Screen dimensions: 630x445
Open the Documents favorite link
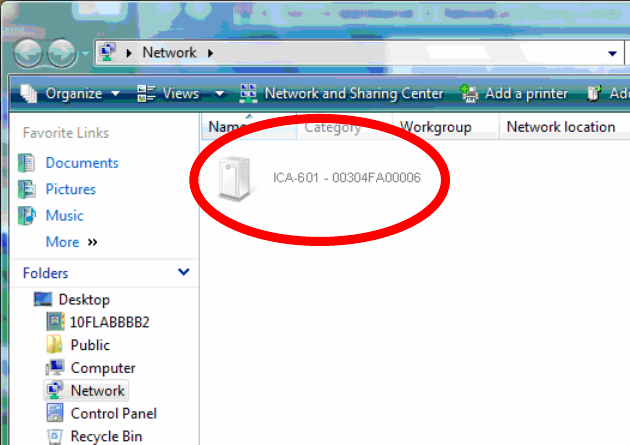pyautogui.click(x=82, y=163)
